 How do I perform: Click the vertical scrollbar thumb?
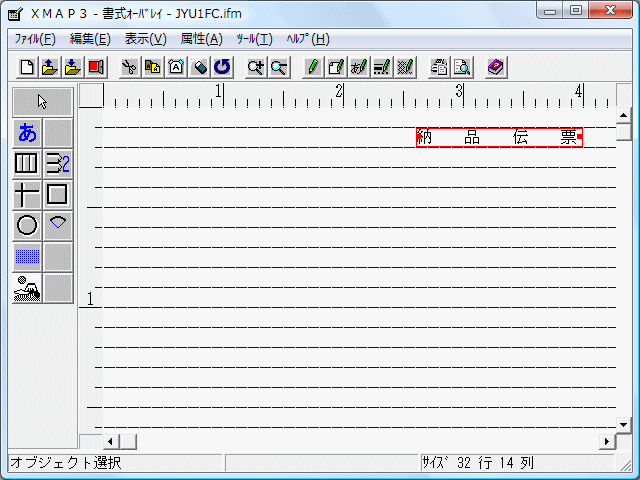click(623, 133)
